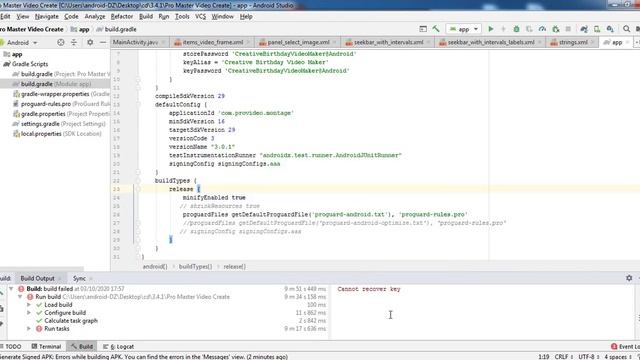
Task: Open the Logcat tool window
Action: tap(119, 347)
